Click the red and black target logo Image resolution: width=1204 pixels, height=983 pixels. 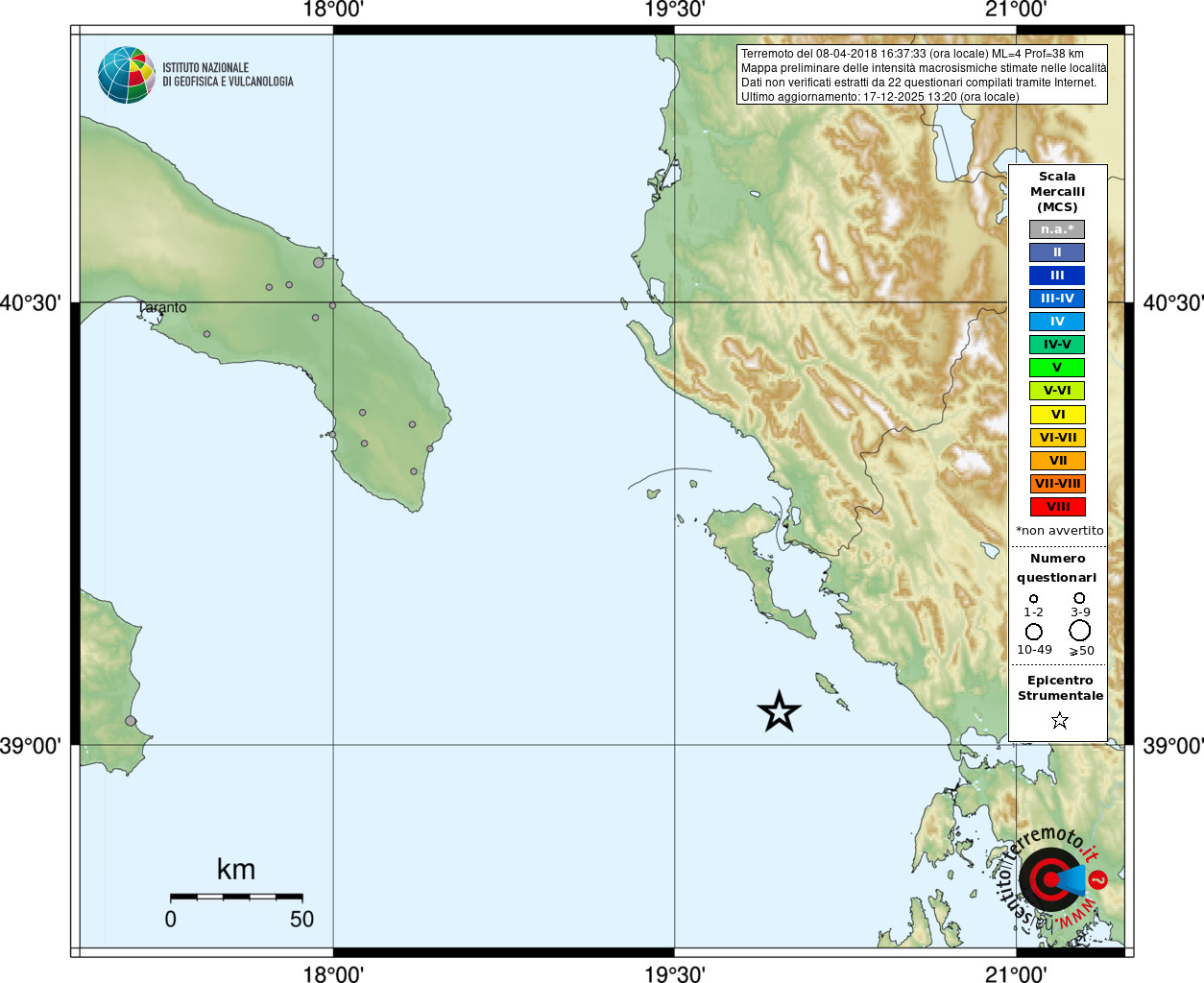[1048, 879]
